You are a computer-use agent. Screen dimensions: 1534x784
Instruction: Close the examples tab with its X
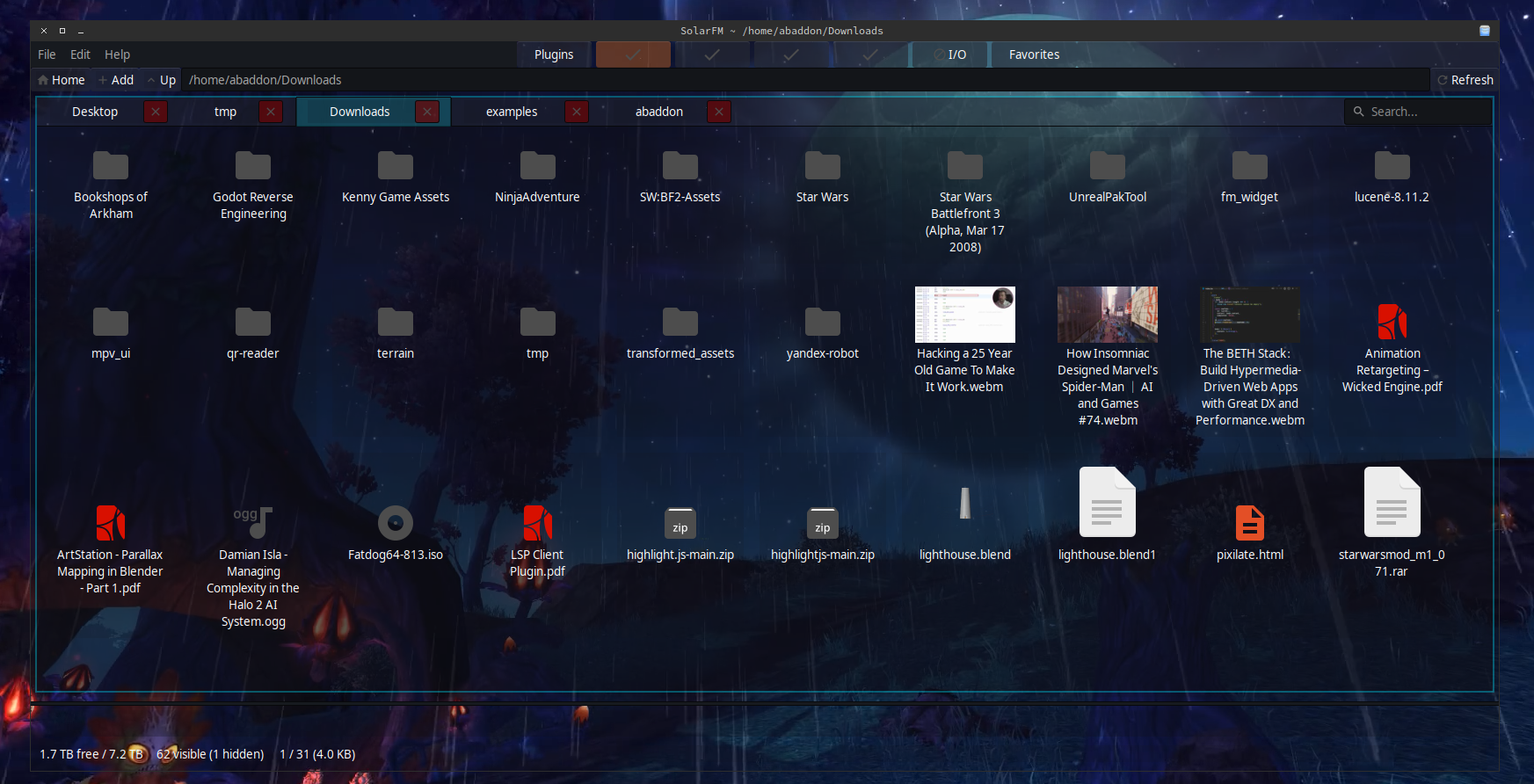[x=576, y=112]
